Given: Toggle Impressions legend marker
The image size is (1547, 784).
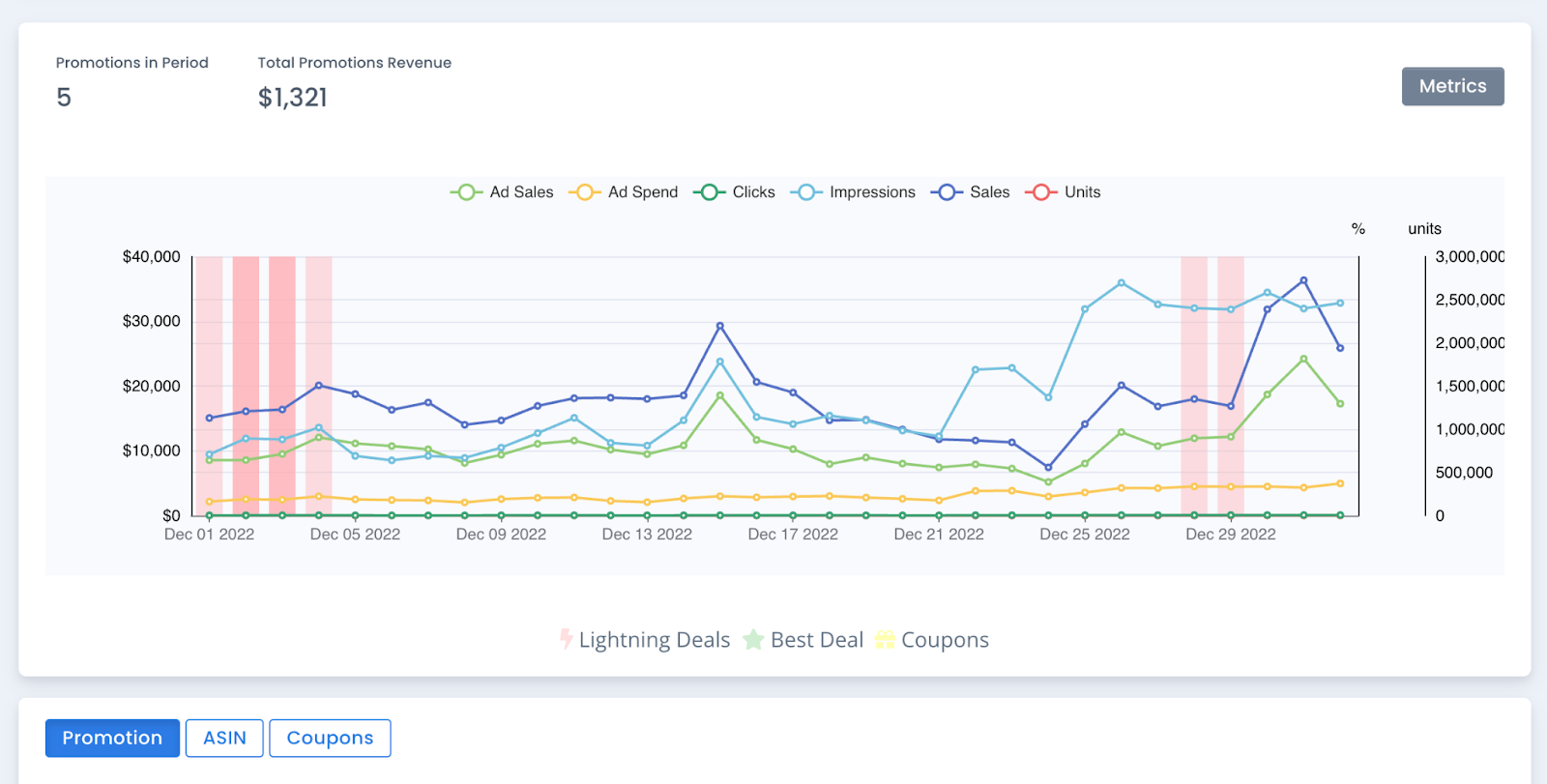Looking at the screenshot, I should (x=805, y=192).
